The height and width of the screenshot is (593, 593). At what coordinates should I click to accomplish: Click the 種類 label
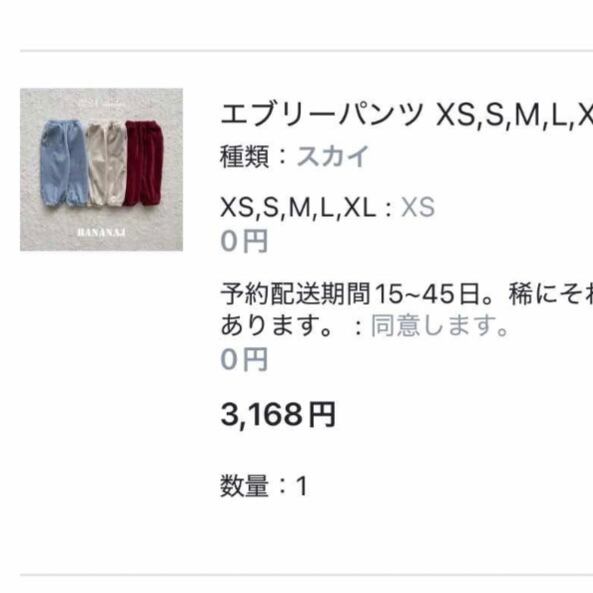tap(245, 156)
